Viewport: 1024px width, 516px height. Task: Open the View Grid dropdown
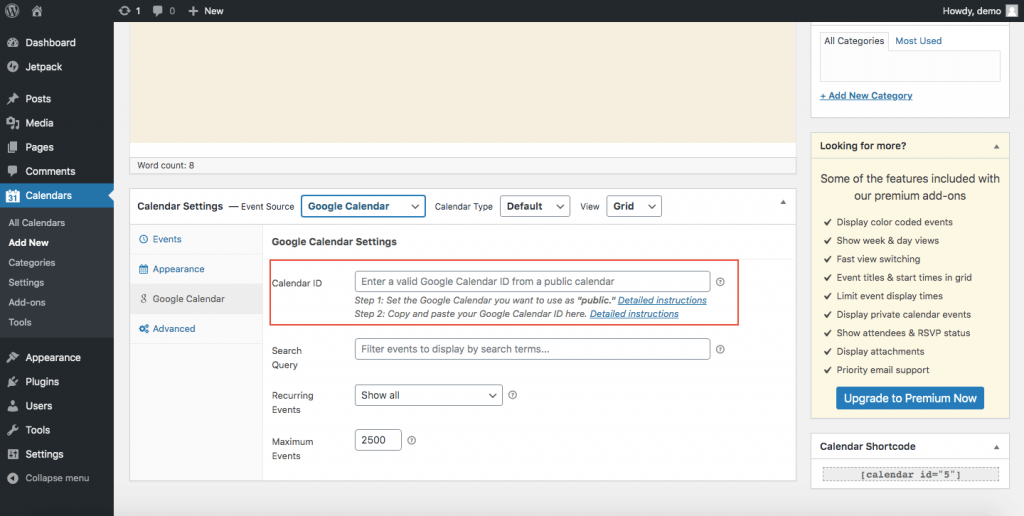(x=634, y=206)
